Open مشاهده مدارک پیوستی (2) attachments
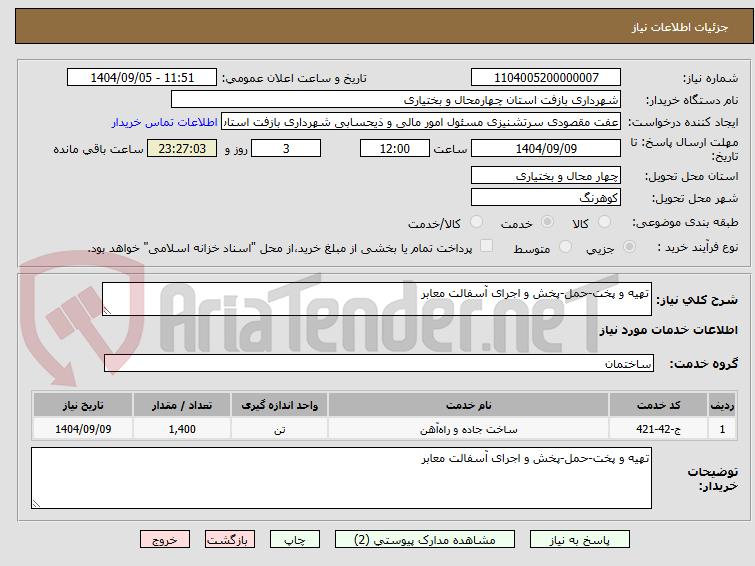Viewport: 755px width, 566px height. (425, 540)
